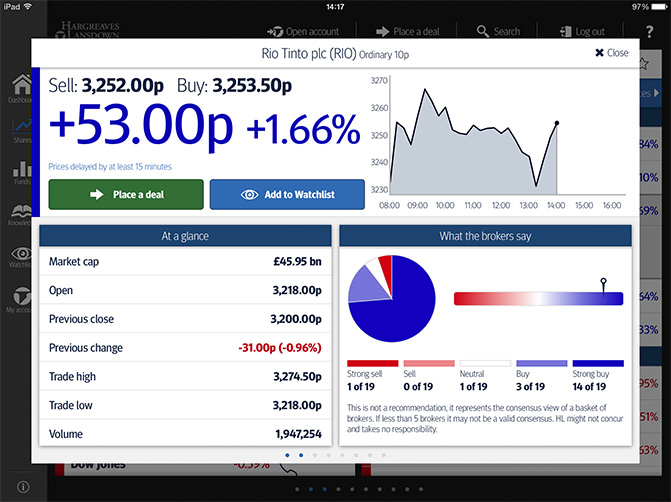Image resolution: width=671 pixels, height=502 pixels.
Task: Select the Strong sell red swatch
Action: tap(372, 364)
